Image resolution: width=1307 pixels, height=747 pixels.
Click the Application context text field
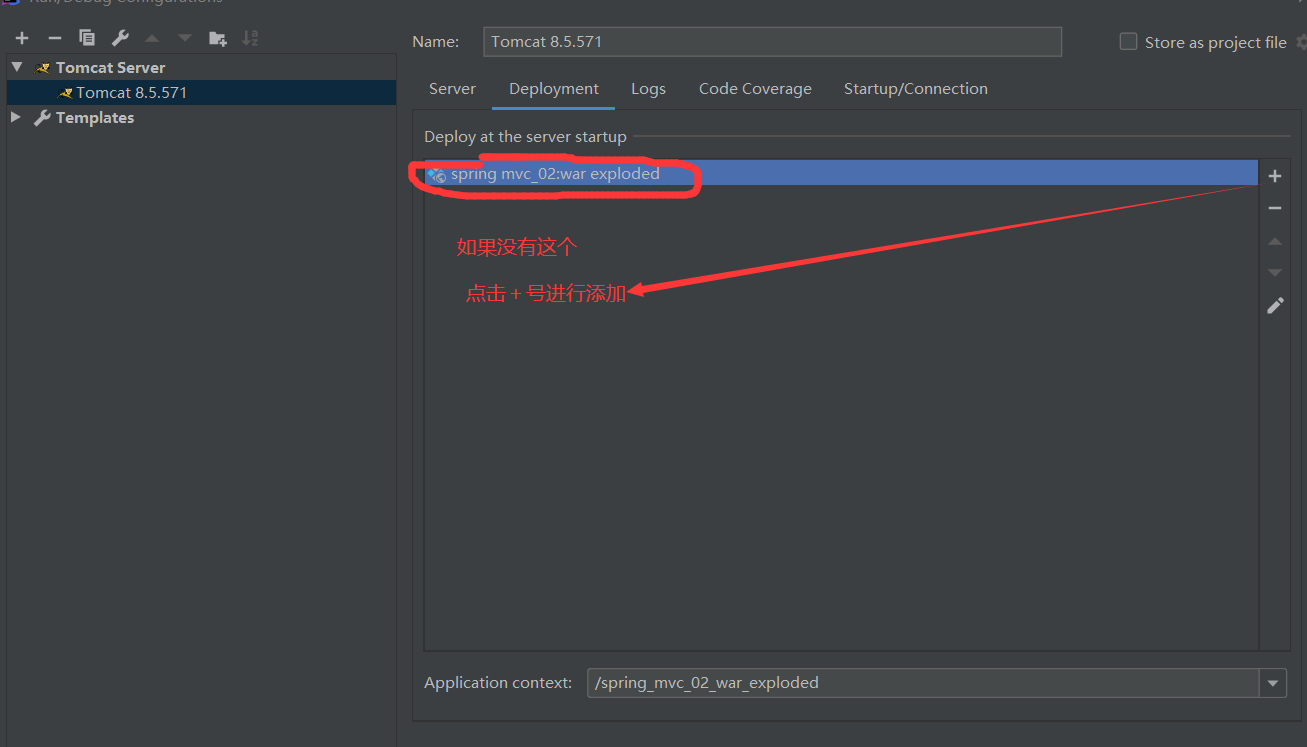(x=923, y=683)
